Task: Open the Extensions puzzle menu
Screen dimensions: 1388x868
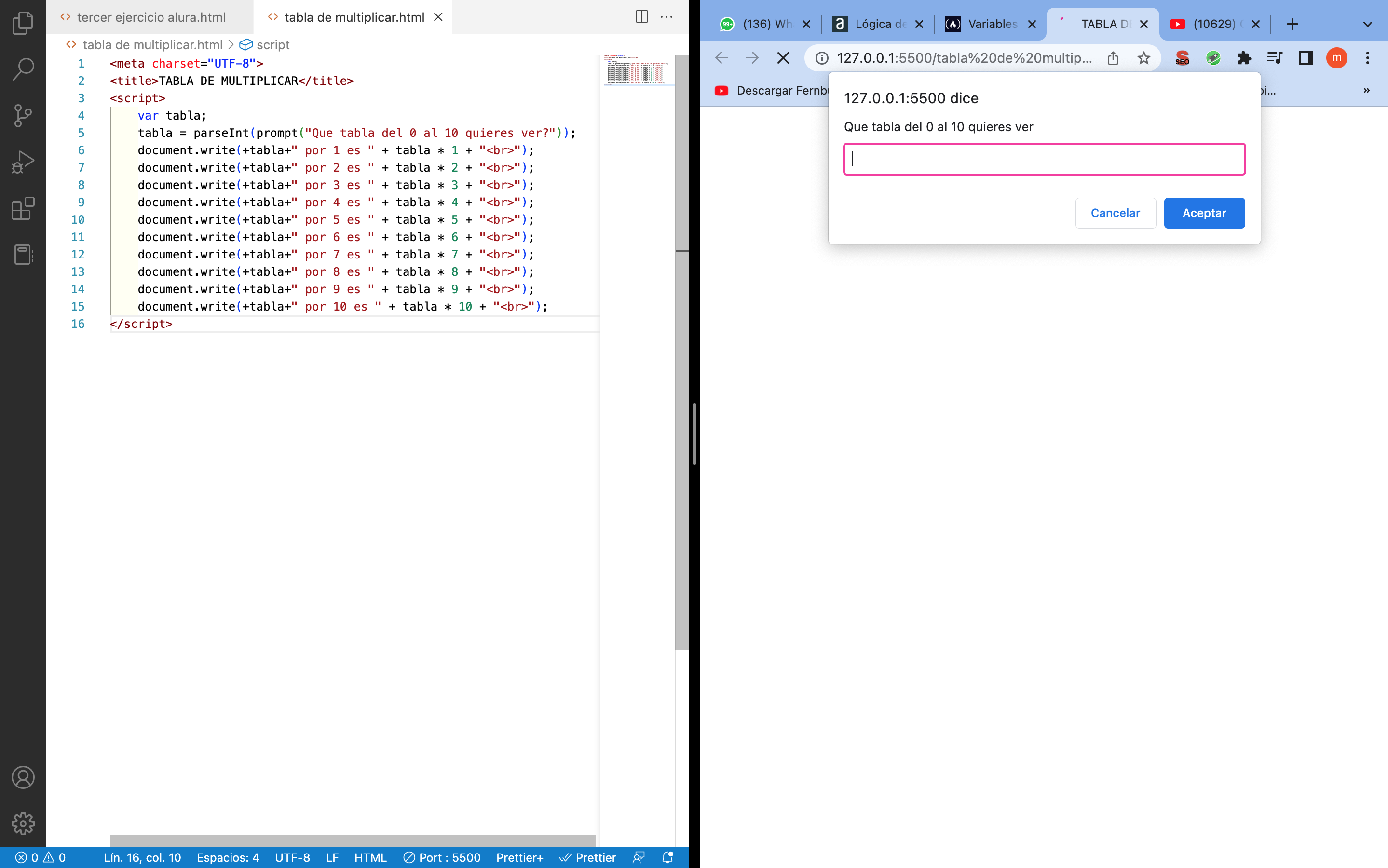Action: click(x=1244, y=58)
